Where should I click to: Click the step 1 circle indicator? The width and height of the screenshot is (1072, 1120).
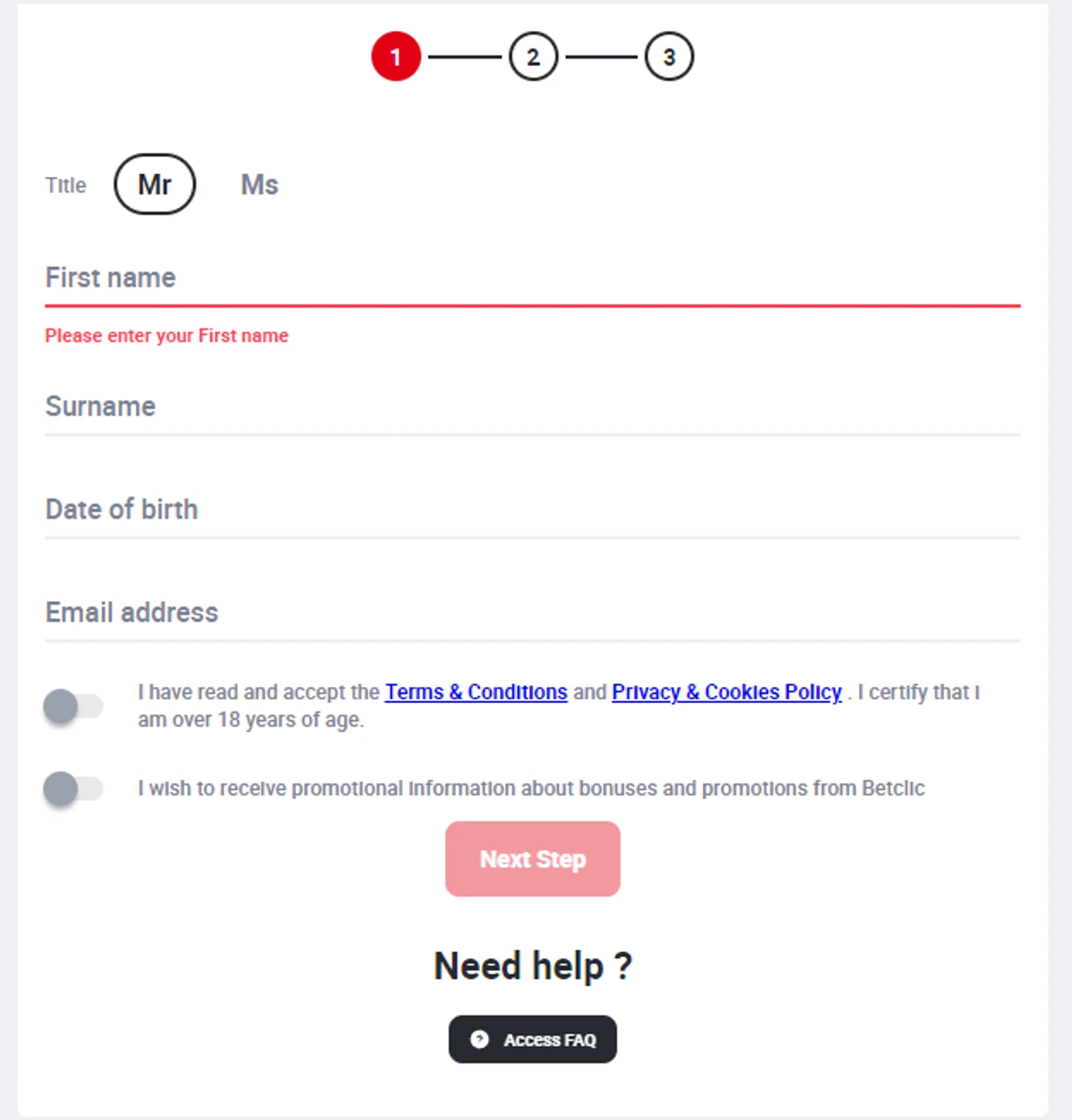(396, 57)
